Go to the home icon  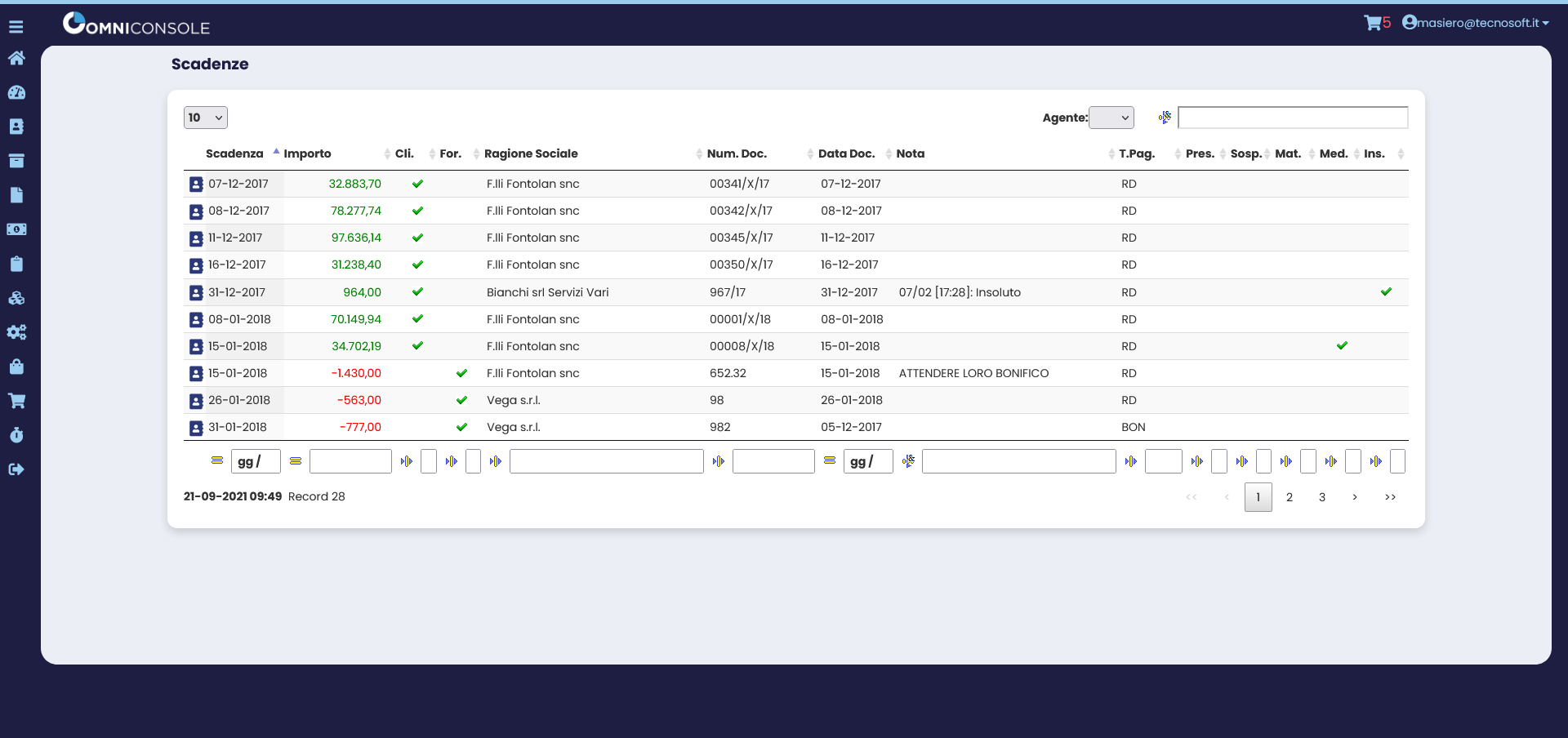[x=16, y=58]
